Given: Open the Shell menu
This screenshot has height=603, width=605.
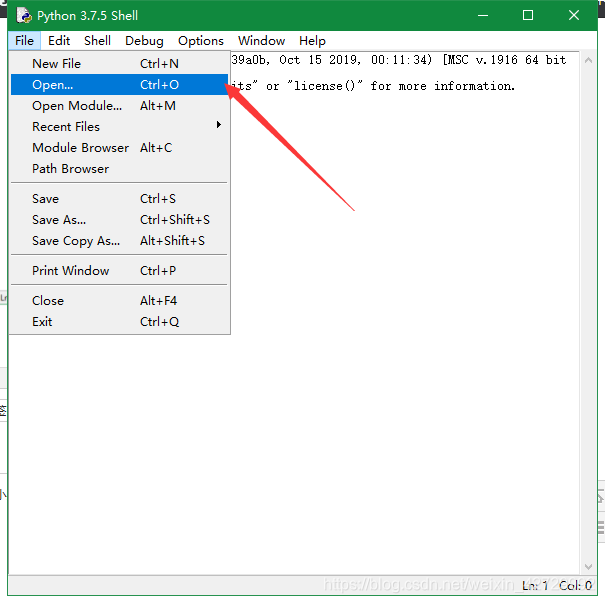Looking at the screenshot, I should coord(97,41).
